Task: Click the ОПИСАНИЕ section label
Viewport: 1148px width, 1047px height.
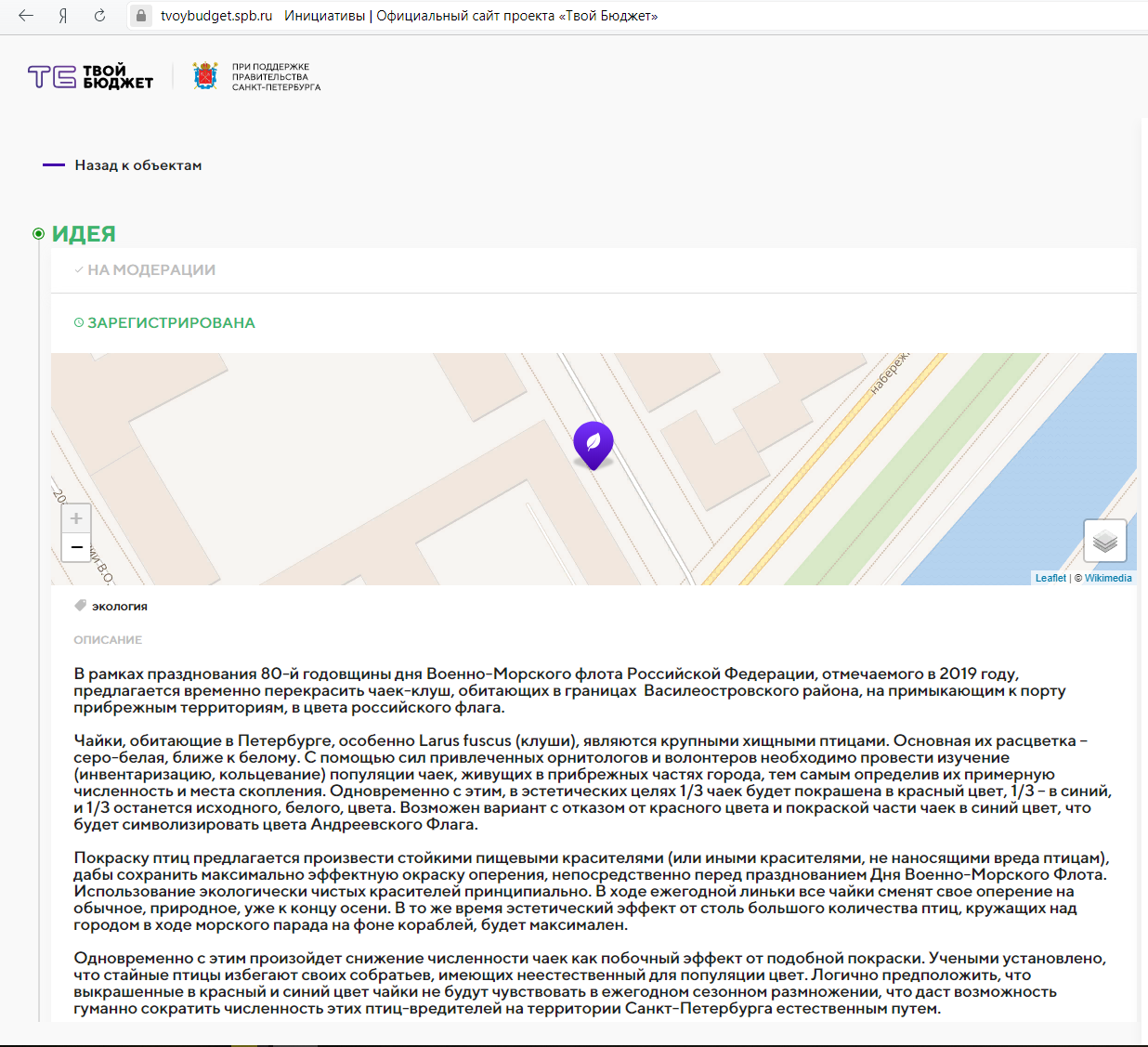Action: coord(108,640)
